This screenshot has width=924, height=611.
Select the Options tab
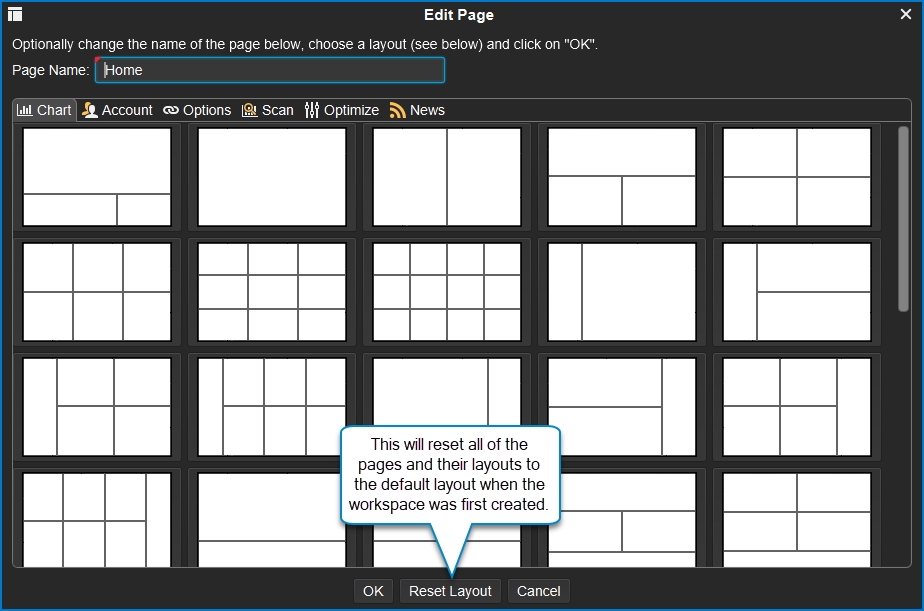[197, 110]
